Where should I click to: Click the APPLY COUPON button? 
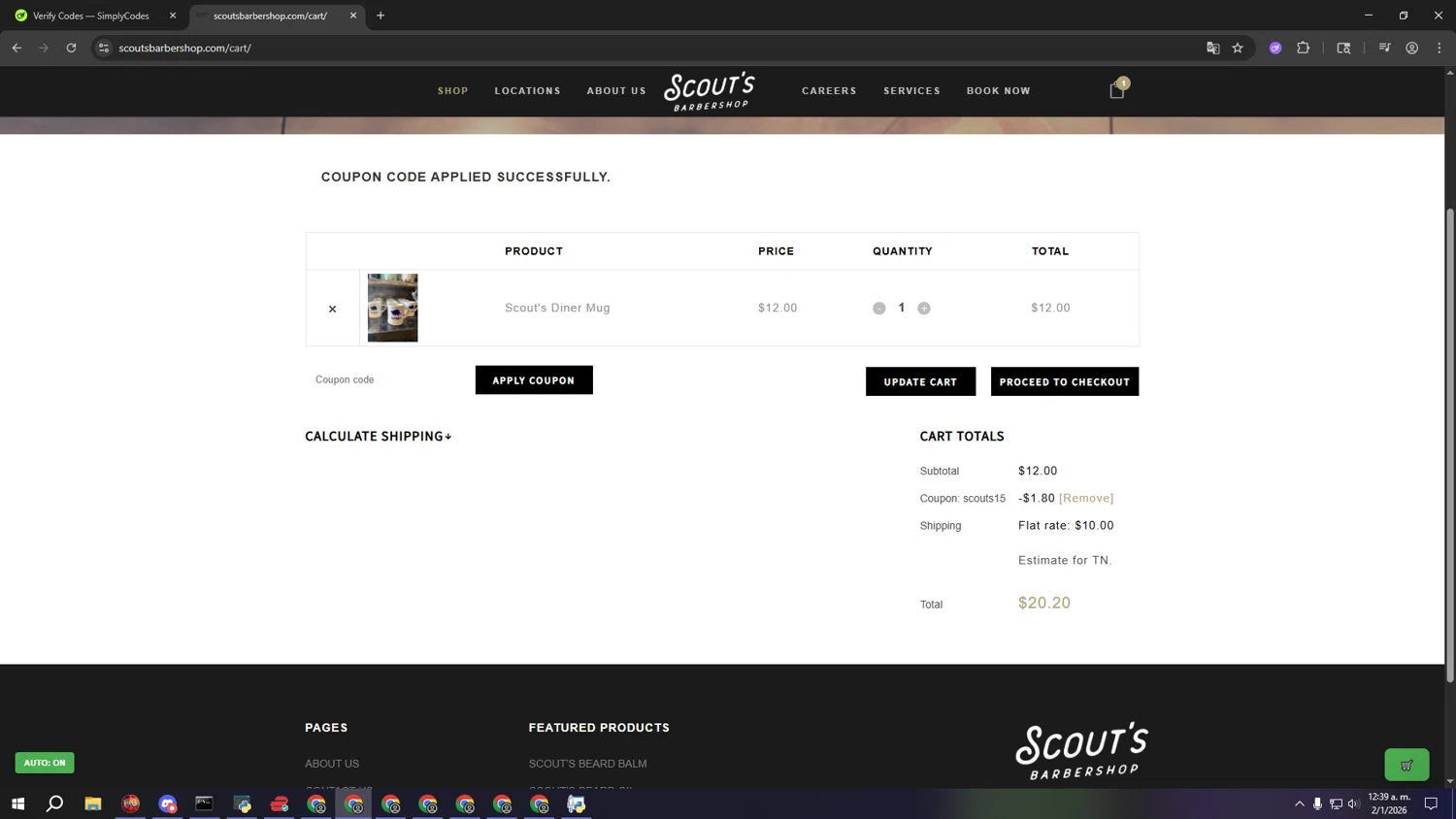(534, 380)
